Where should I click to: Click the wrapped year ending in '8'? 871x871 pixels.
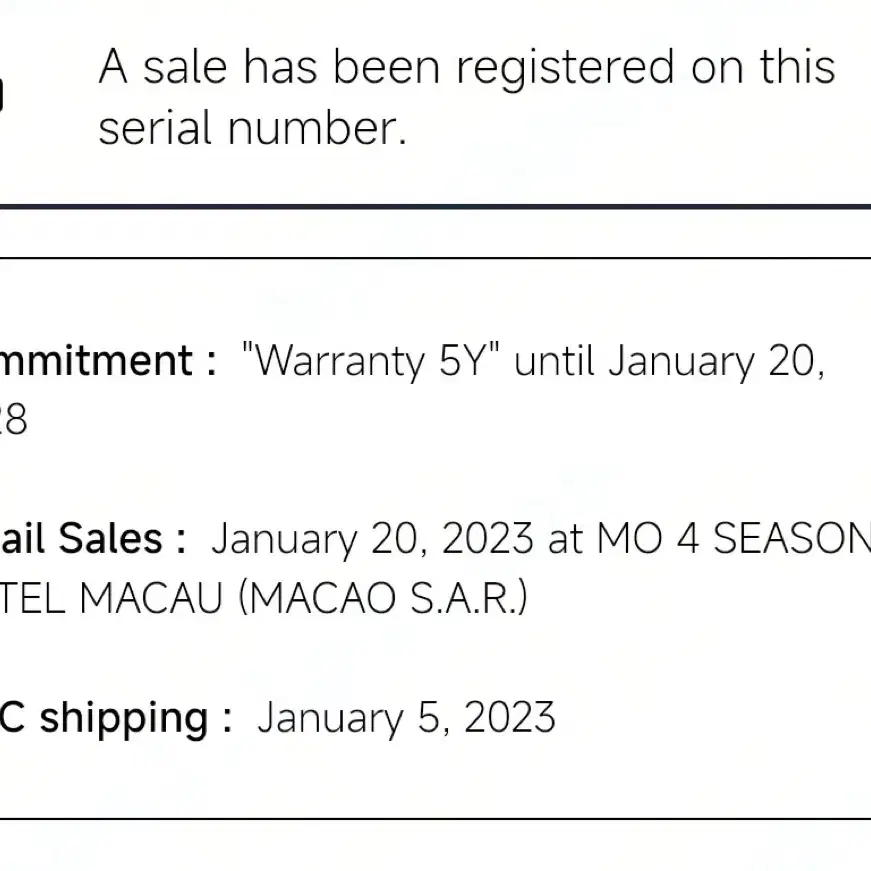coord(13,419)
